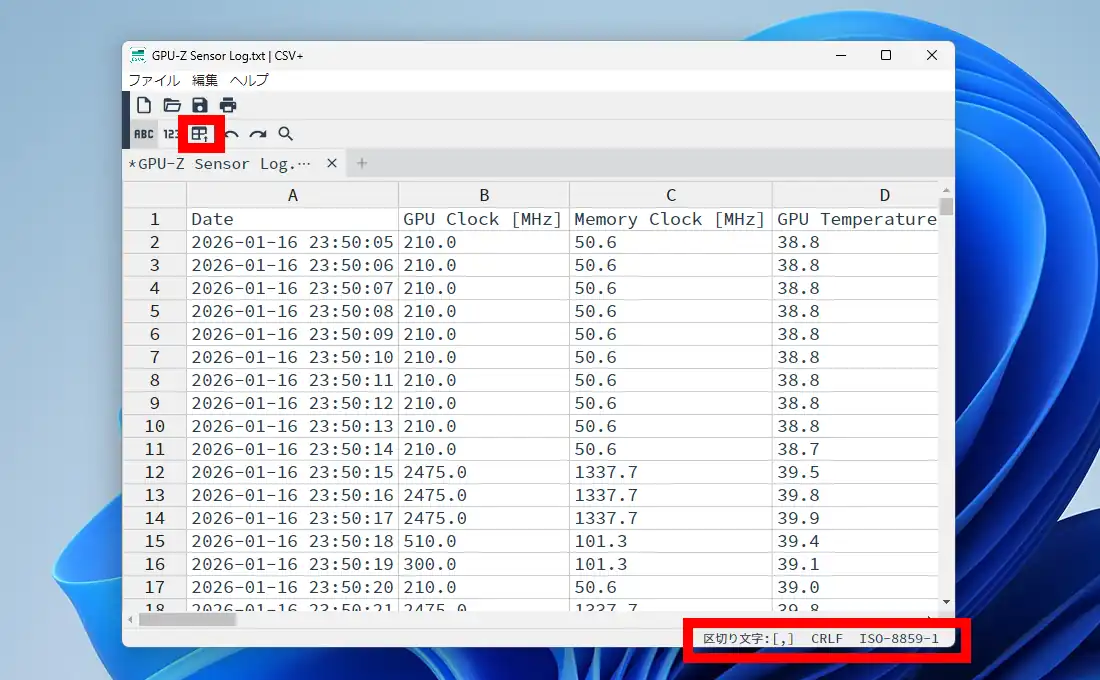Open search with the magnifier icon
Image resolution: width=1100 pixels, height=680 pixels.
point(286,134)
